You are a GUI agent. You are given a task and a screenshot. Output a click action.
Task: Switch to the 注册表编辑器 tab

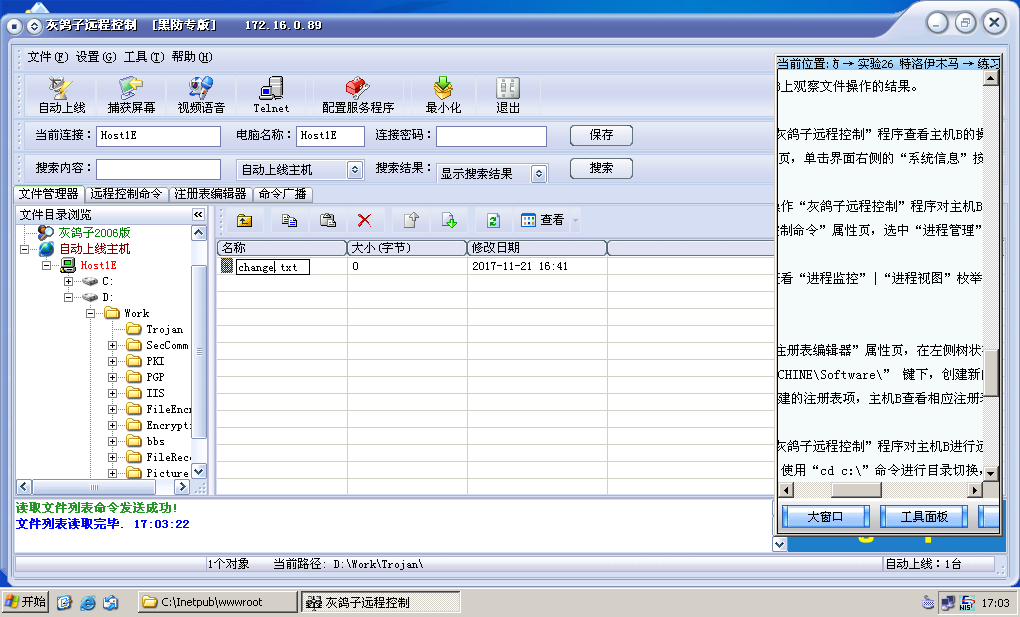[x=210, y=194]
